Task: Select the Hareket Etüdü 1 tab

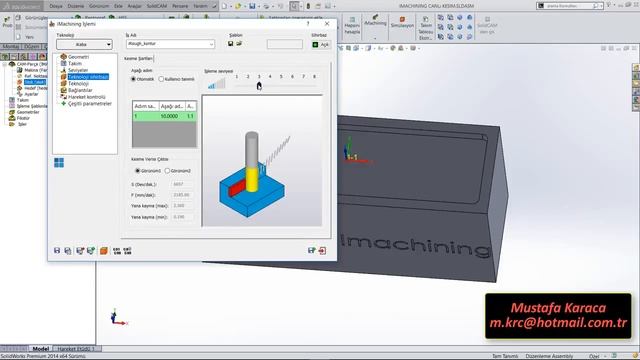Action: 76,349
